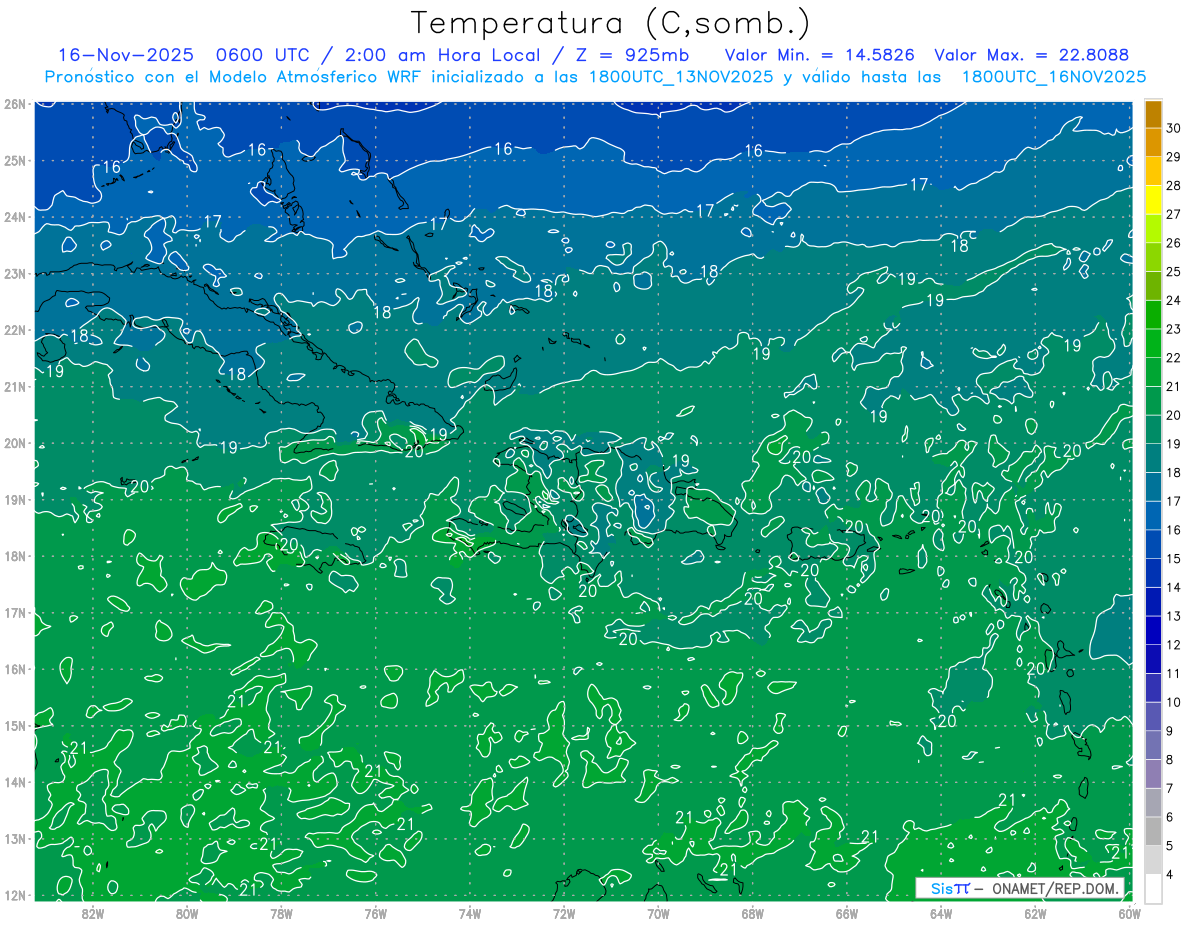Click the 'Valor Max. = 22.8088' readout
The image size is (1200, 927).
coord(1031,55)
